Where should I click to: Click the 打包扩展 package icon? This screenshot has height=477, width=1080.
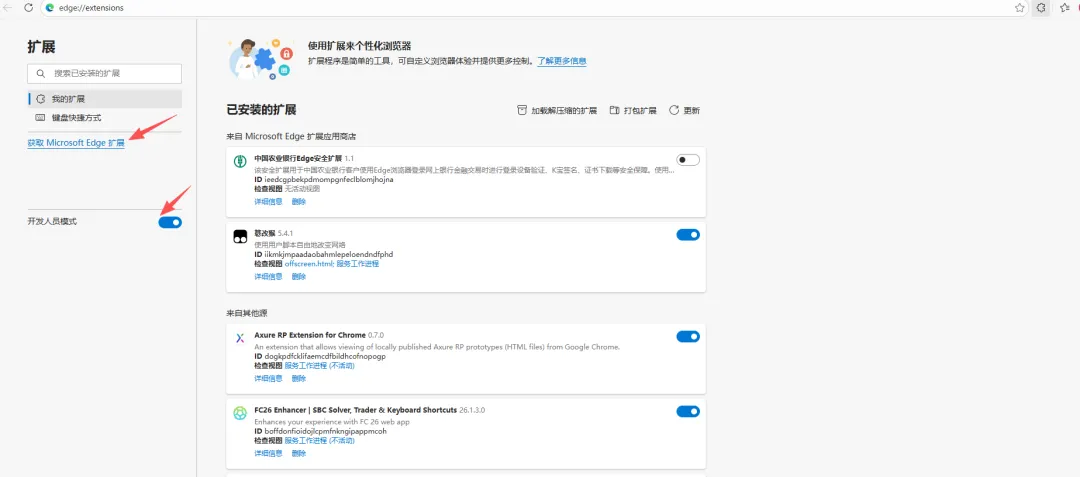(614, 110)
